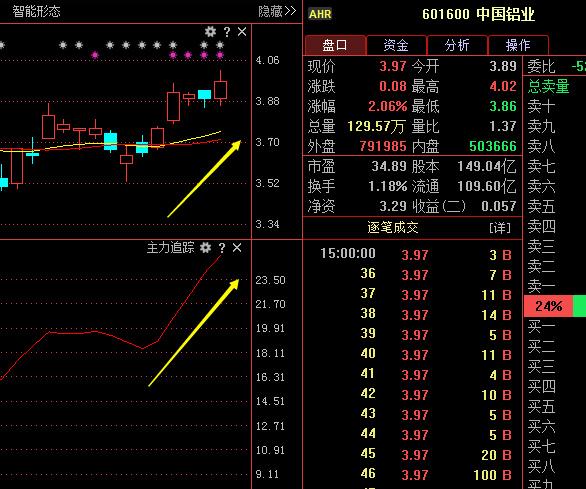This screenshot has height=489, width=586.
Task: Click the 24% buy-sell ratio bar
Action: (548, 306)
